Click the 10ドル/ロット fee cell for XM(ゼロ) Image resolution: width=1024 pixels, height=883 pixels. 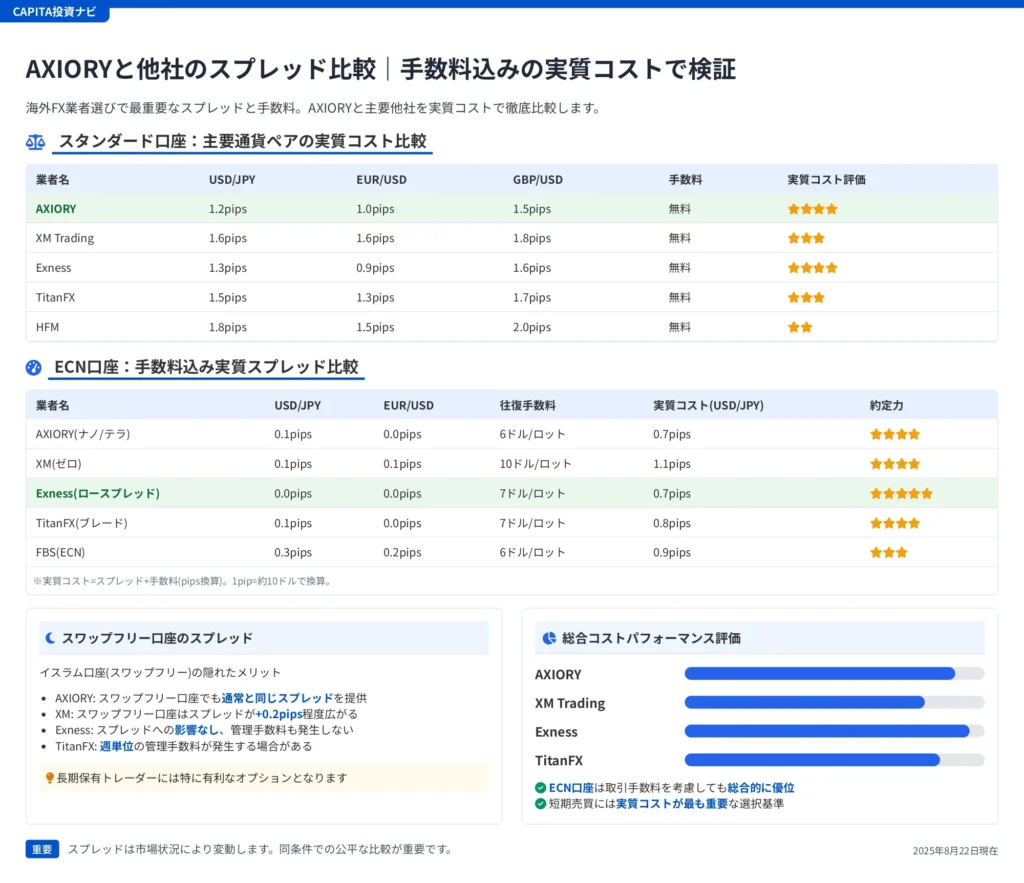(536, 464)
